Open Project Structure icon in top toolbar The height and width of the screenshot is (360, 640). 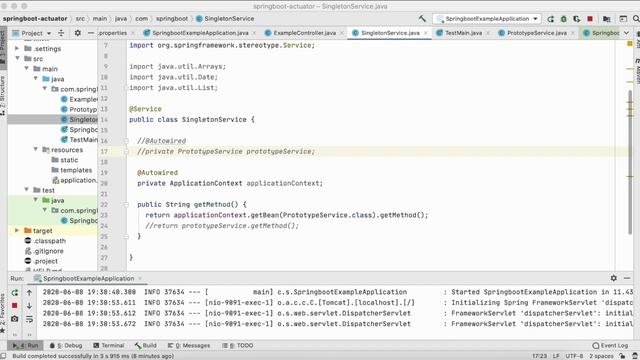point(607,19)
